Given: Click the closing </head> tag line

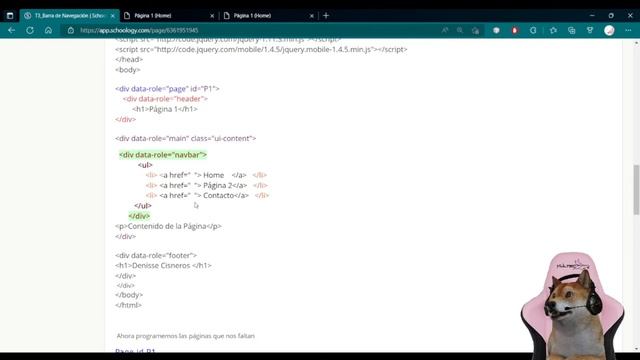Looking at the screenshot, I should 129,60.
